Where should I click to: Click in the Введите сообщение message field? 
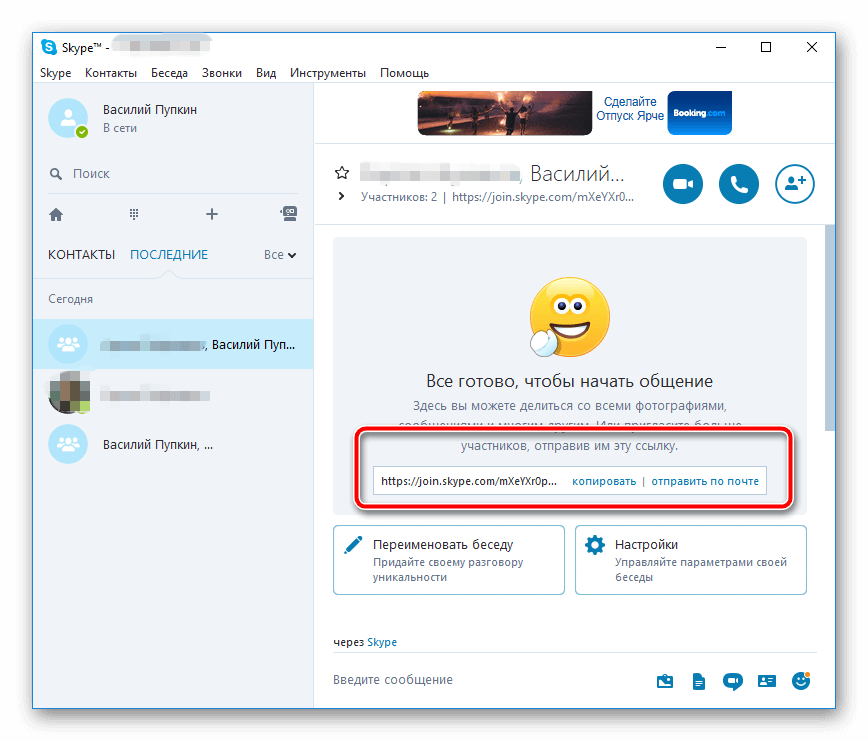coord(480,680)
